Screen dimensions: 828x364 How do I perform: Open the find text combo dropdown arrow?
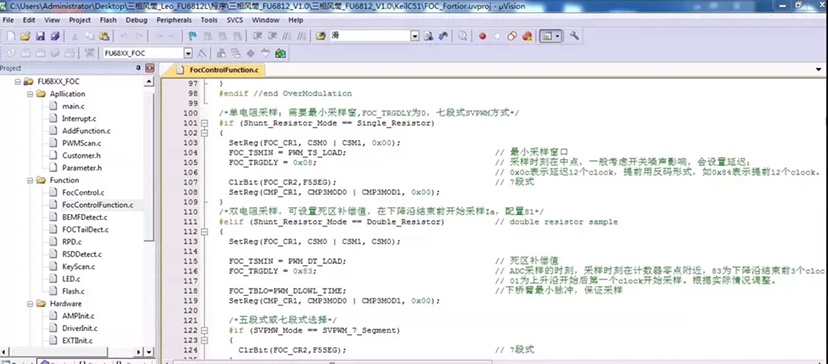tap(415, 36)
